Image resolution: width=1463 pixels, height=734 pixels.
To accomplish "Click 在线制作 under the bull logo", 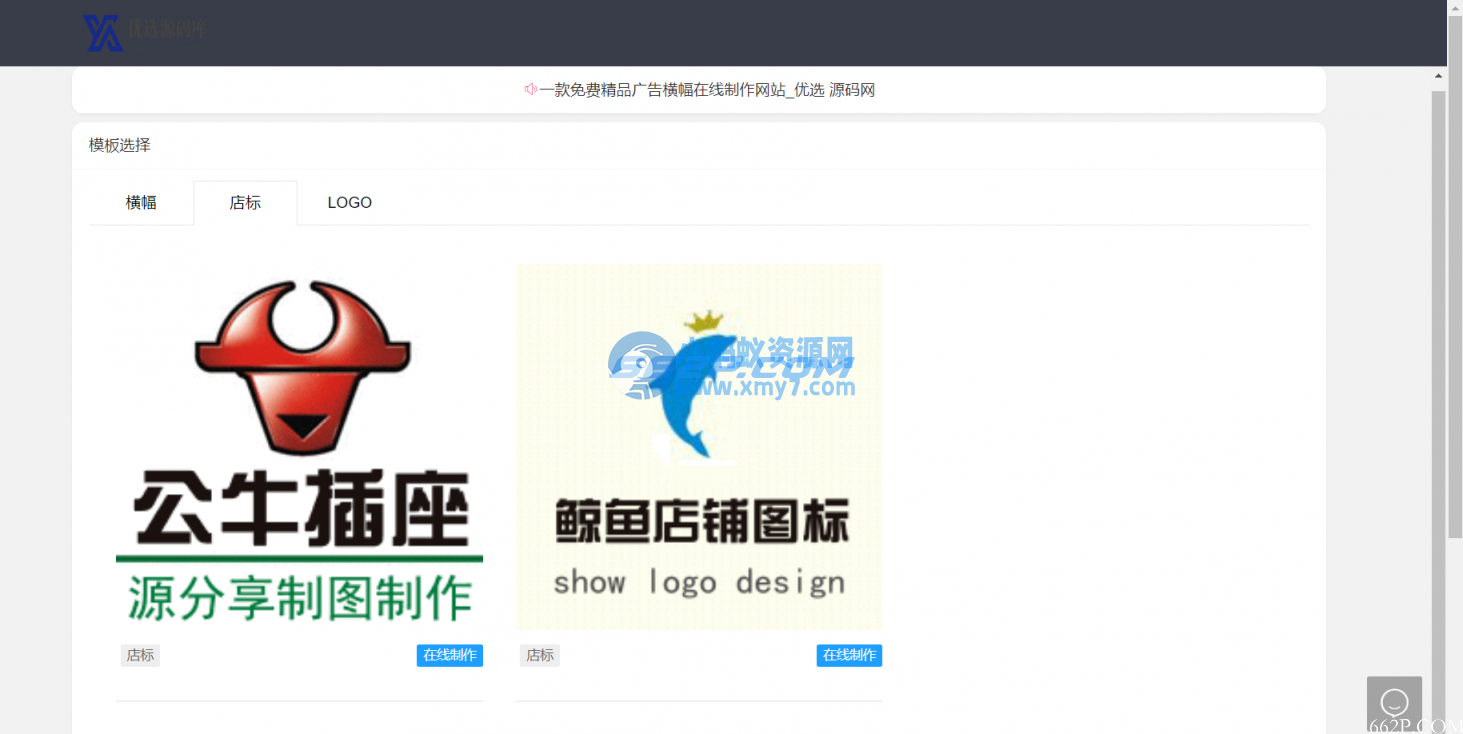I will coord(449,655).
